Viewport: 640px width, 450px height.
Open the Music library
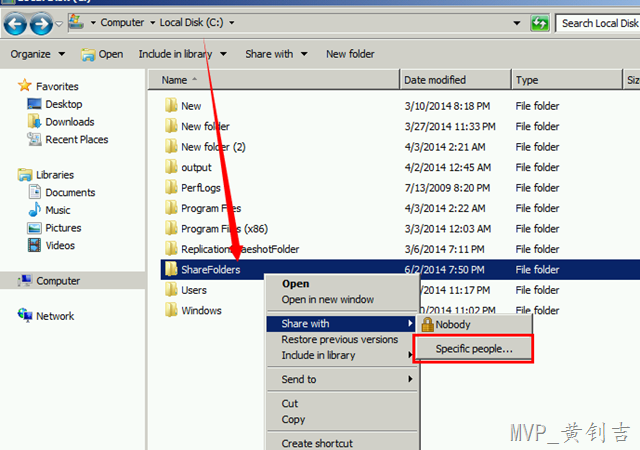58,210
